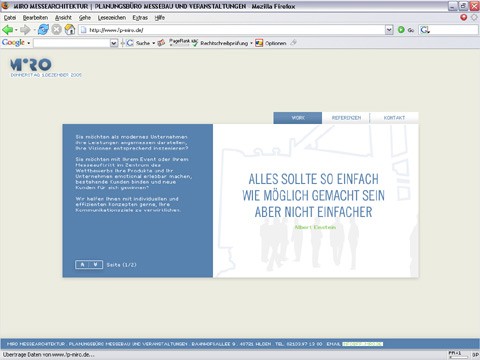Expand the Forward button history arrow
The height and width of the screenshot is (360, 480).
[34, 30]
